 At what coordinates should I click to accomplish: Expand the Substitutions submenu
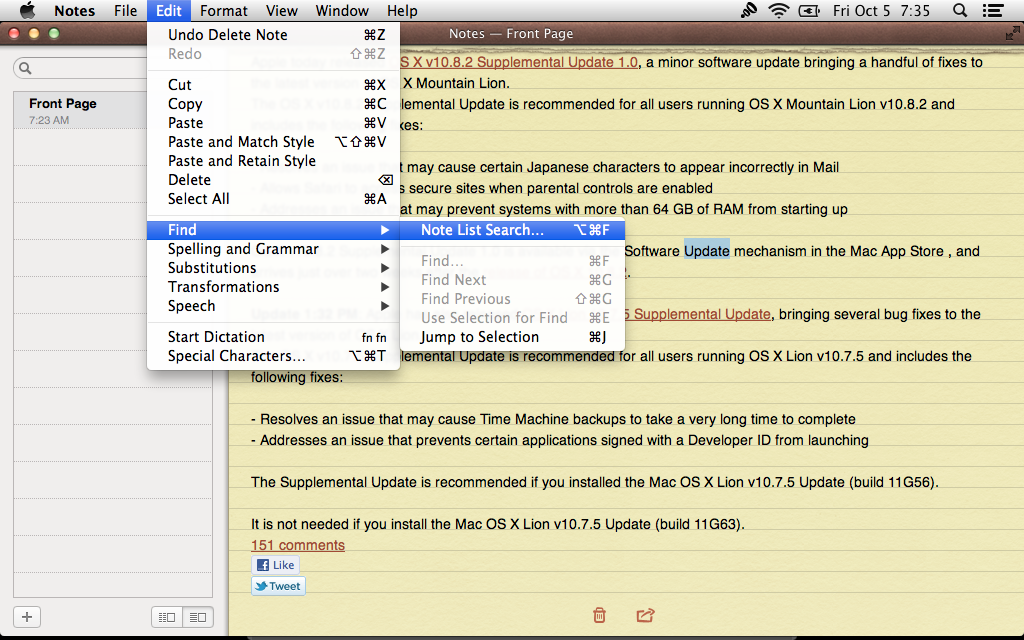[x=273, y=268]
